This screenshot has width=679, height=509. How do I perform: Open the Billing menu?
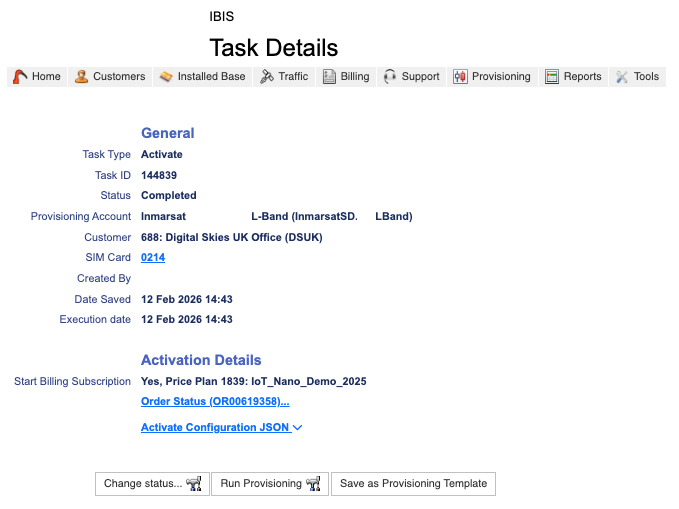[345, 77]
